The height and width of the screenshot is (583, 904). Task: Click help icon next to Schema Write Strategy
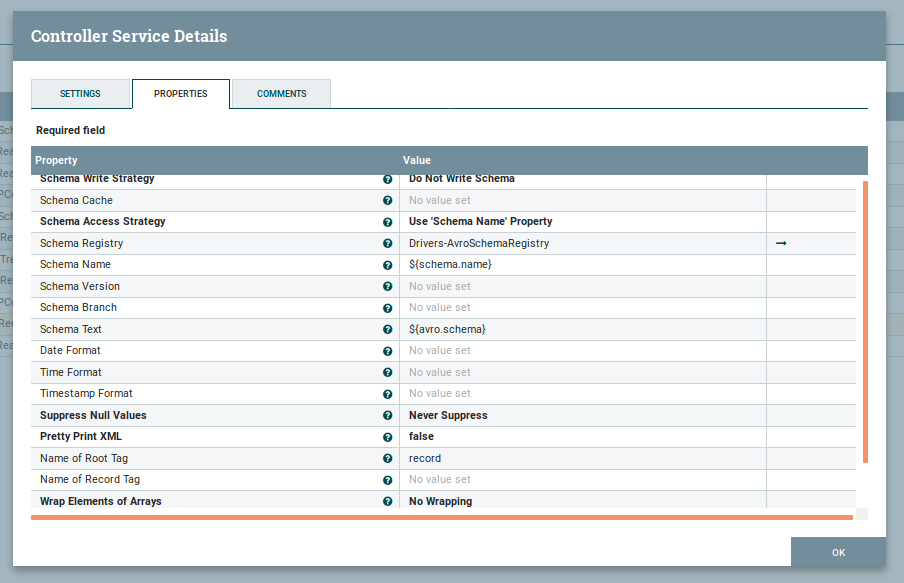(x=387, y=179)
